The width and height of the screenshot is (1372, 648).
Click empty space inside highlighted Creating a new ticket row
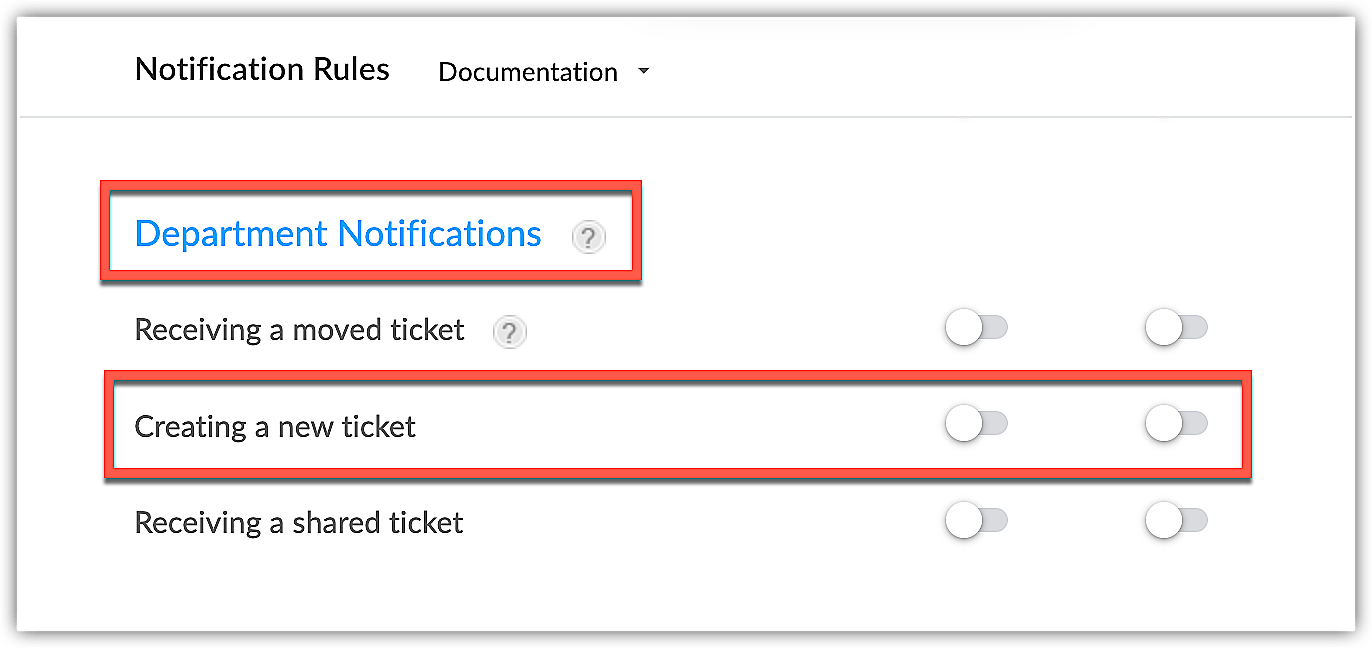tap(680, 427)
